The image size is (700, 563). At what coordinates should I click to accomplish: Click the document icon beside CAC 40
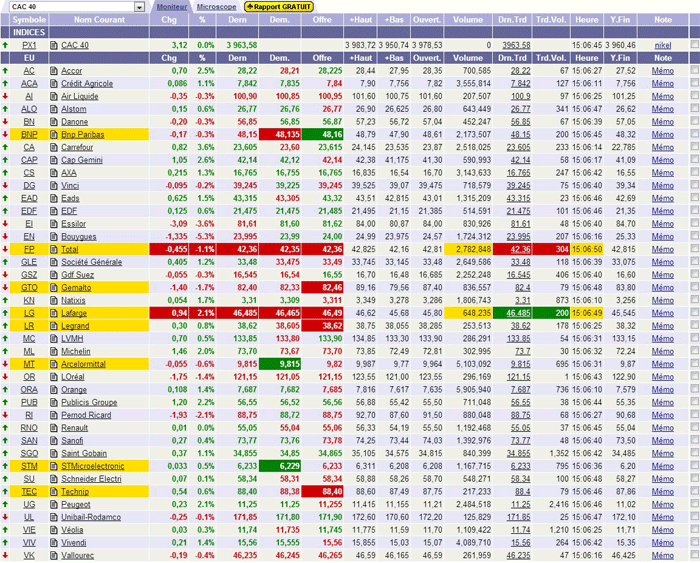click(54, 45)
